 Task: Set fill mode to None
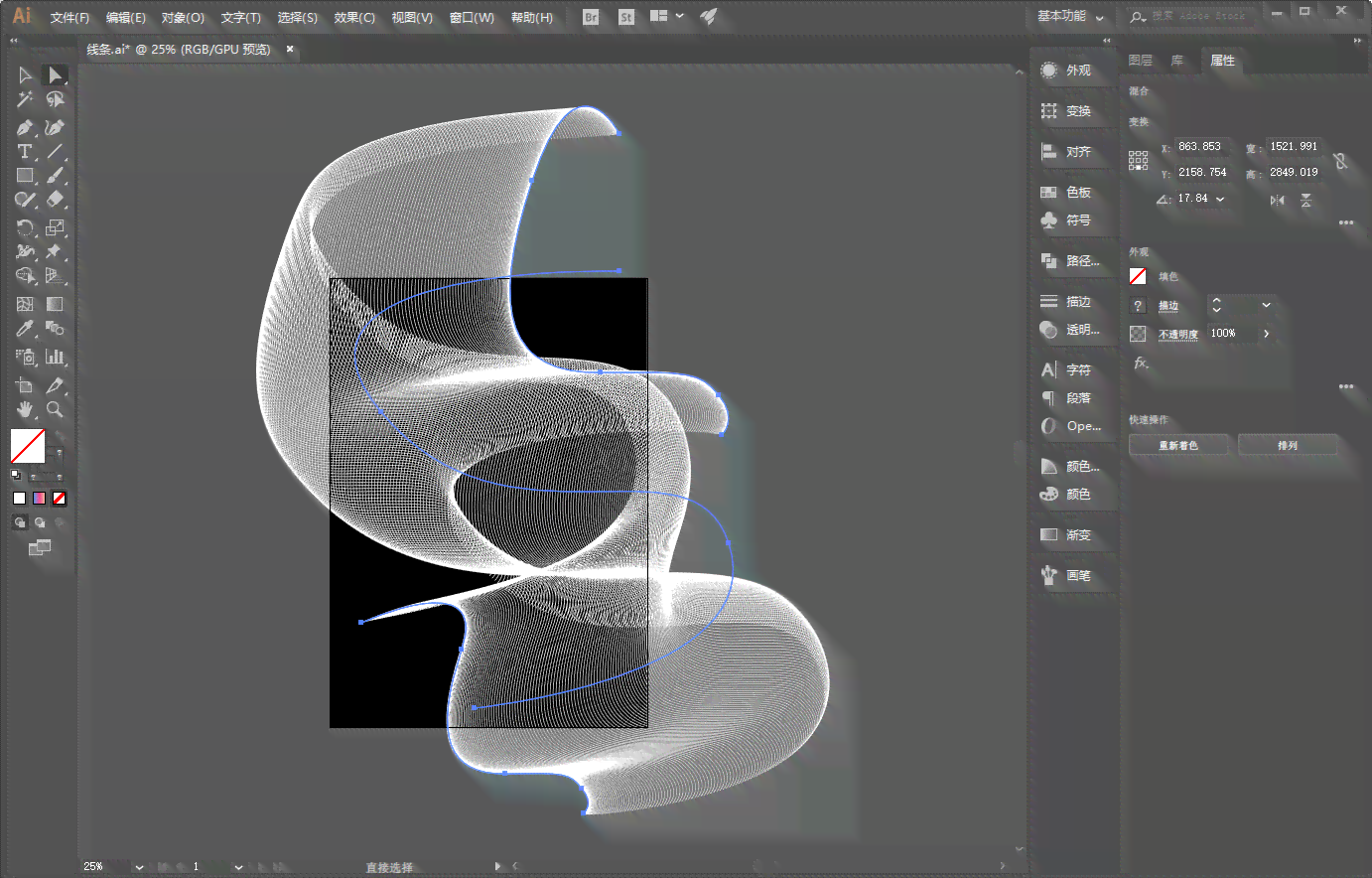pyautogui.click(x=60, y=499)
